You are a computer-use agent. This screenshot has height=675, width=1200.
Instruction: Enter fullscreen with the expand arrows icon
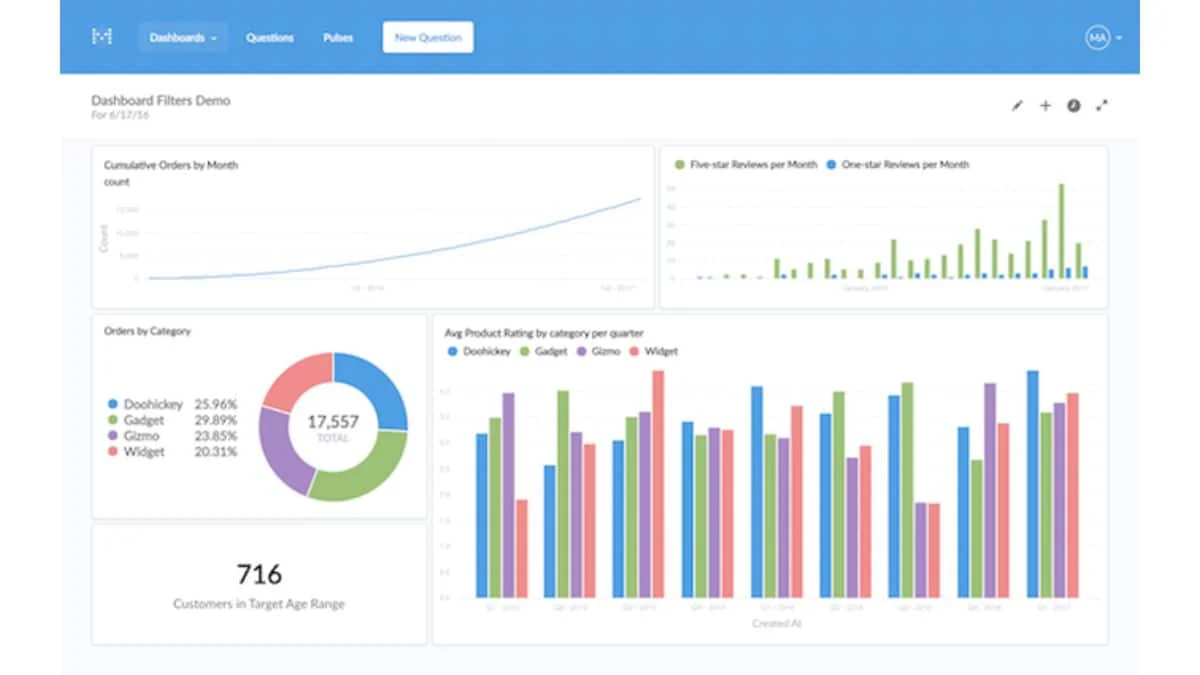[x=1102, y=105]
